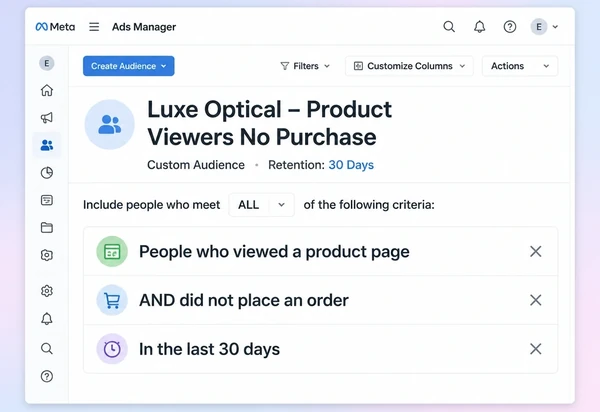Remove 'In the last 30 days' criterion
The width and height of the screenshot is (600, 412).
click(536, 349)
